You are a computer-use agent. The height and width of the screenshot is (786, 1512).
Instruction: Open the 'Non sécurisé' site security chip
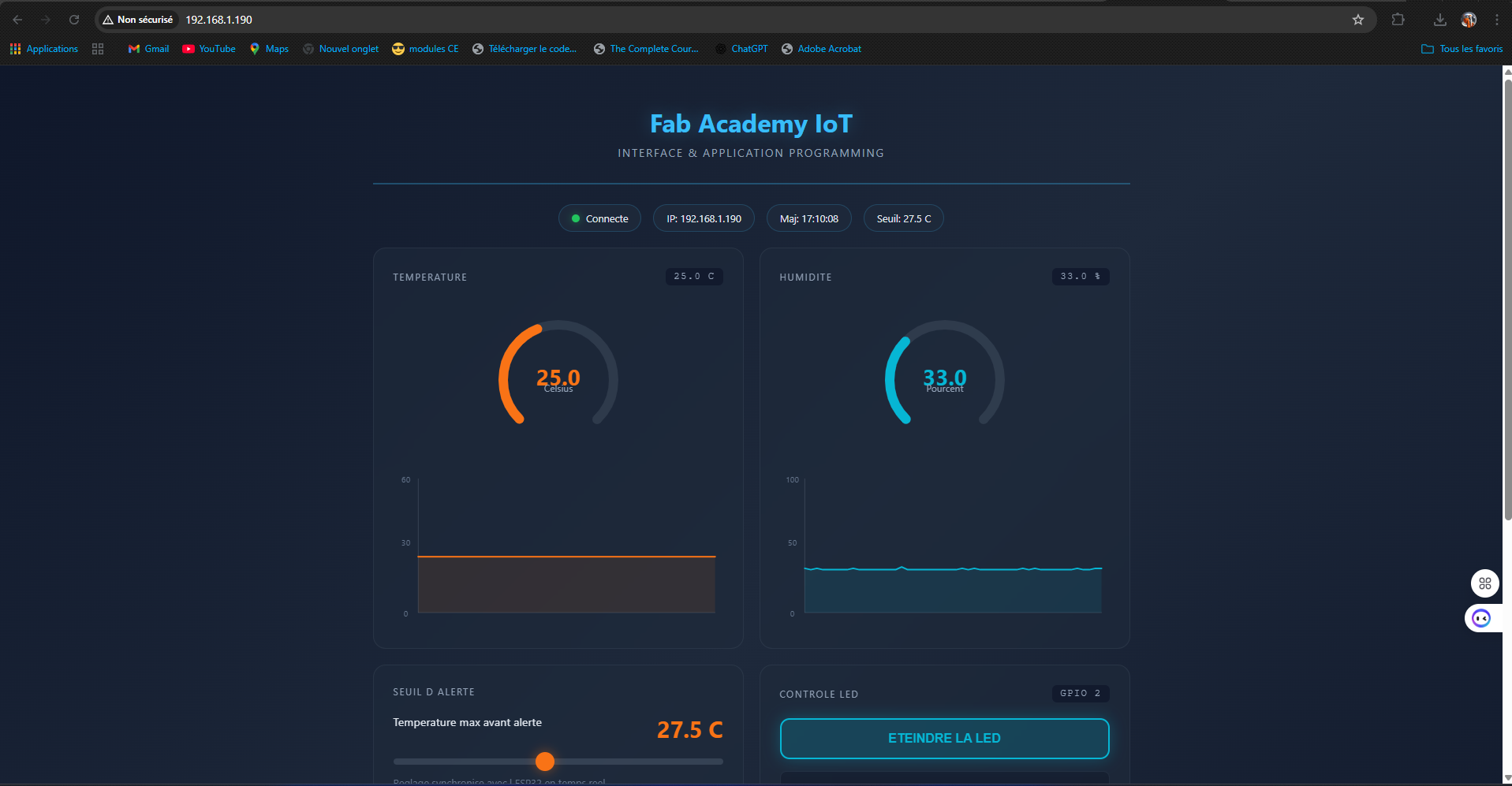point(138,20)
